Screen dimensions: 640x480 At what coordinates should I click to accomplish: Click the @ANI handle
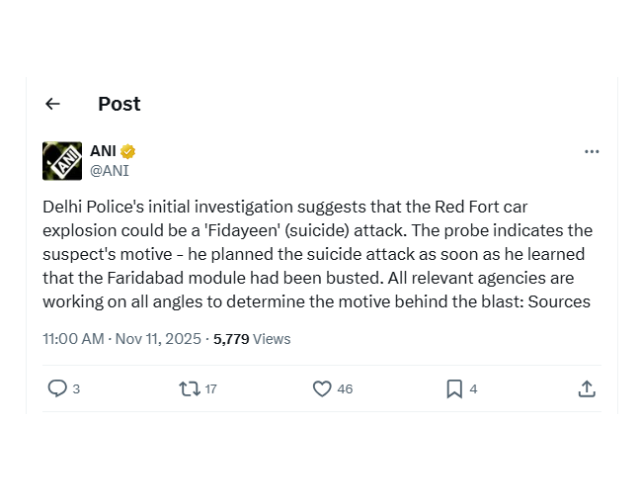pyautogui.click(x=109, y=170)
